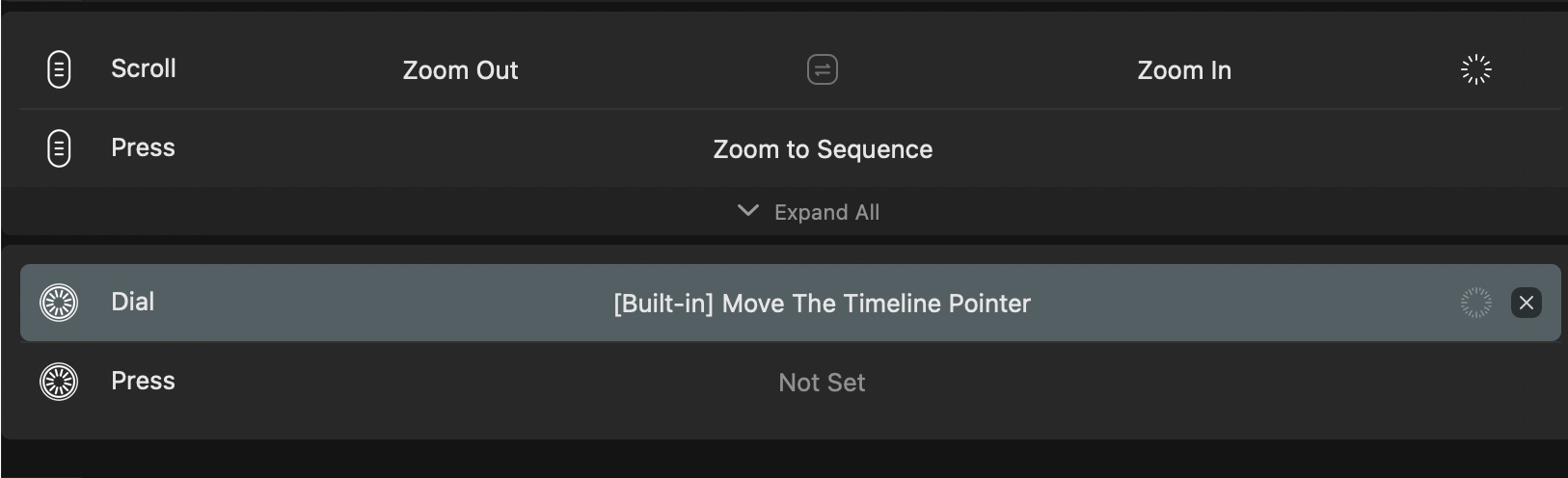Select the Press label beside Not Set
This screenshot has width=1568, height=478.
[143, 381]
